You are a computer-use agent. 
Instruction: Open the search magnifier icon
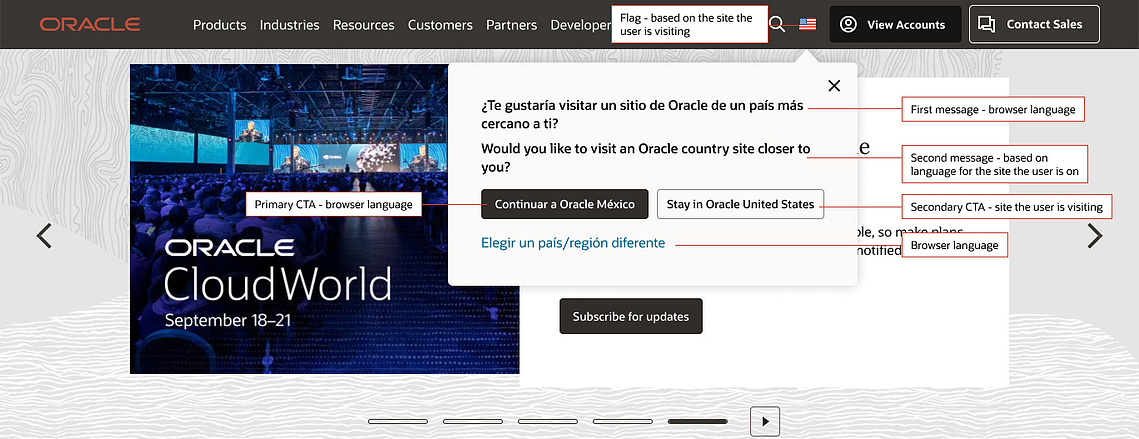pyautogui.click(x=777, y=25)
